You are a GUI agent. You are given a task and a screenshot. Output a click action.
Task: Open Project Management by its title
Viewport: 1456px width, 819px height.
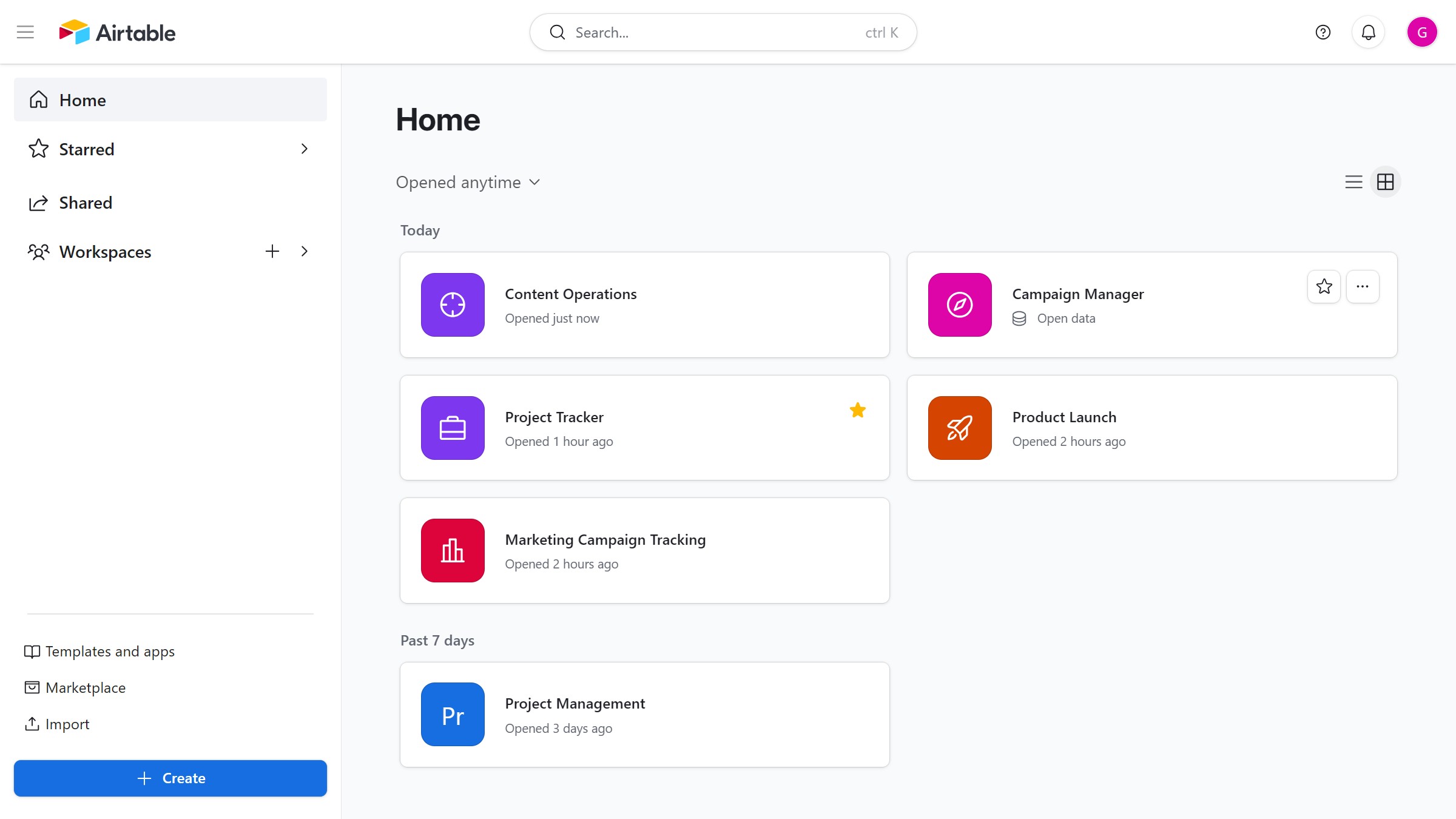point(575,703)
